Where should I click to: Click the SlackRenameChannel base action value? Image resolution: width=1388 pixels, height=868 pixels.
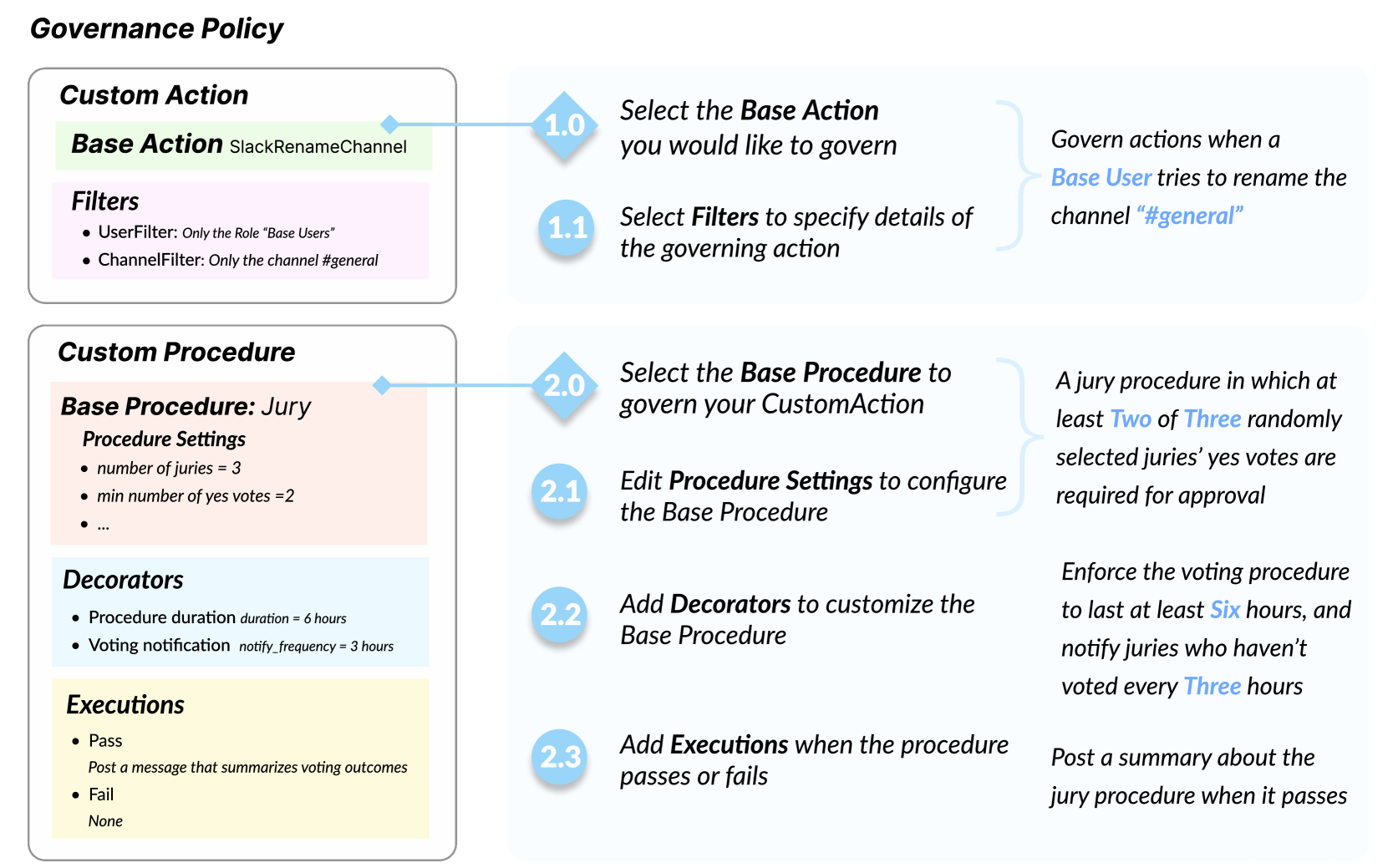[318, 147]
